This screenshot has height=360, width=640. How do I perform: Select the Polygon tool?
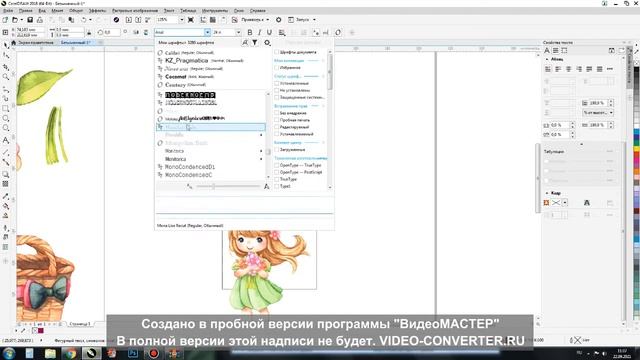point(6,128)
